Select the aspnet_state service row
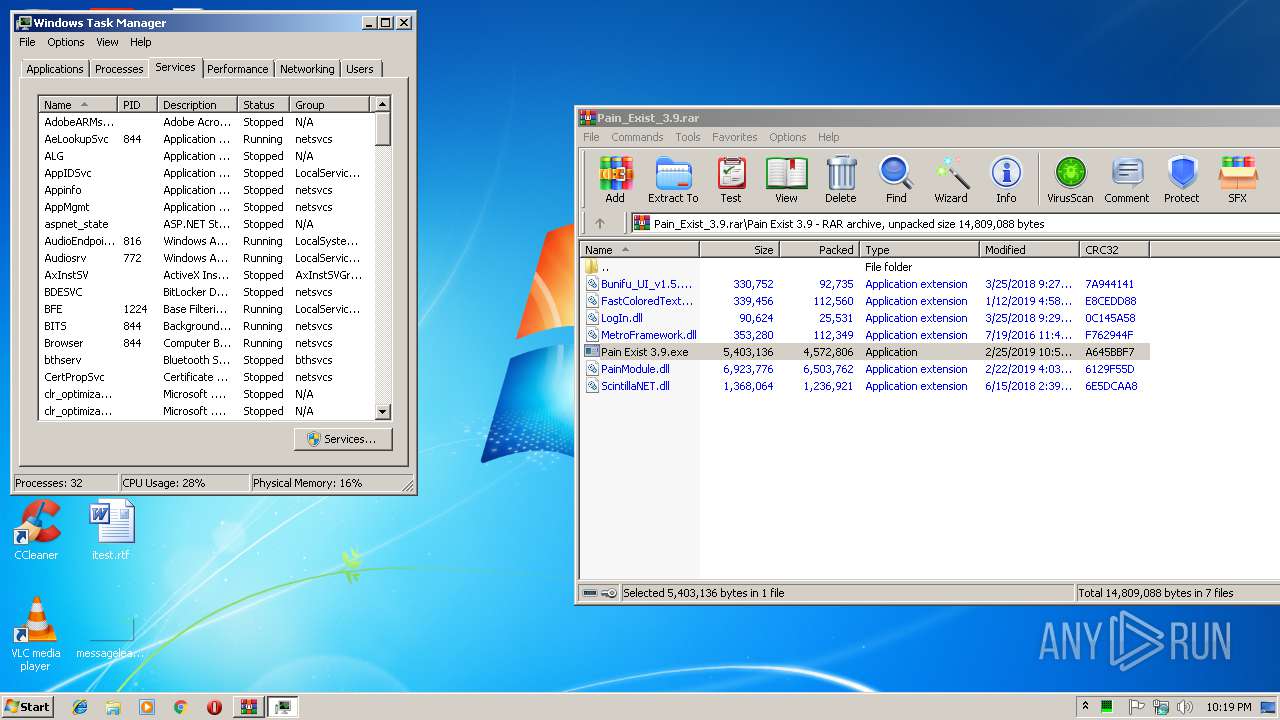1280x720 pixels. click(x=206, y=224)
